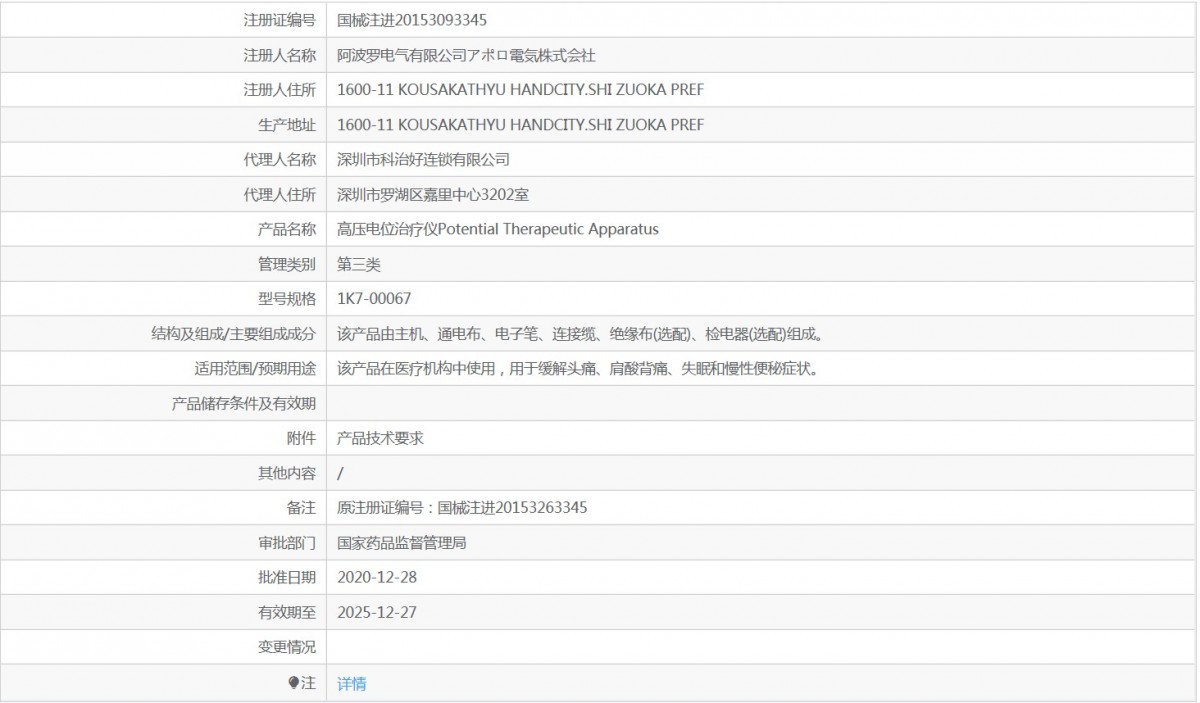
Task: Click the 结构及组成/主要组成成分 label
Action: tap(234, 334)
